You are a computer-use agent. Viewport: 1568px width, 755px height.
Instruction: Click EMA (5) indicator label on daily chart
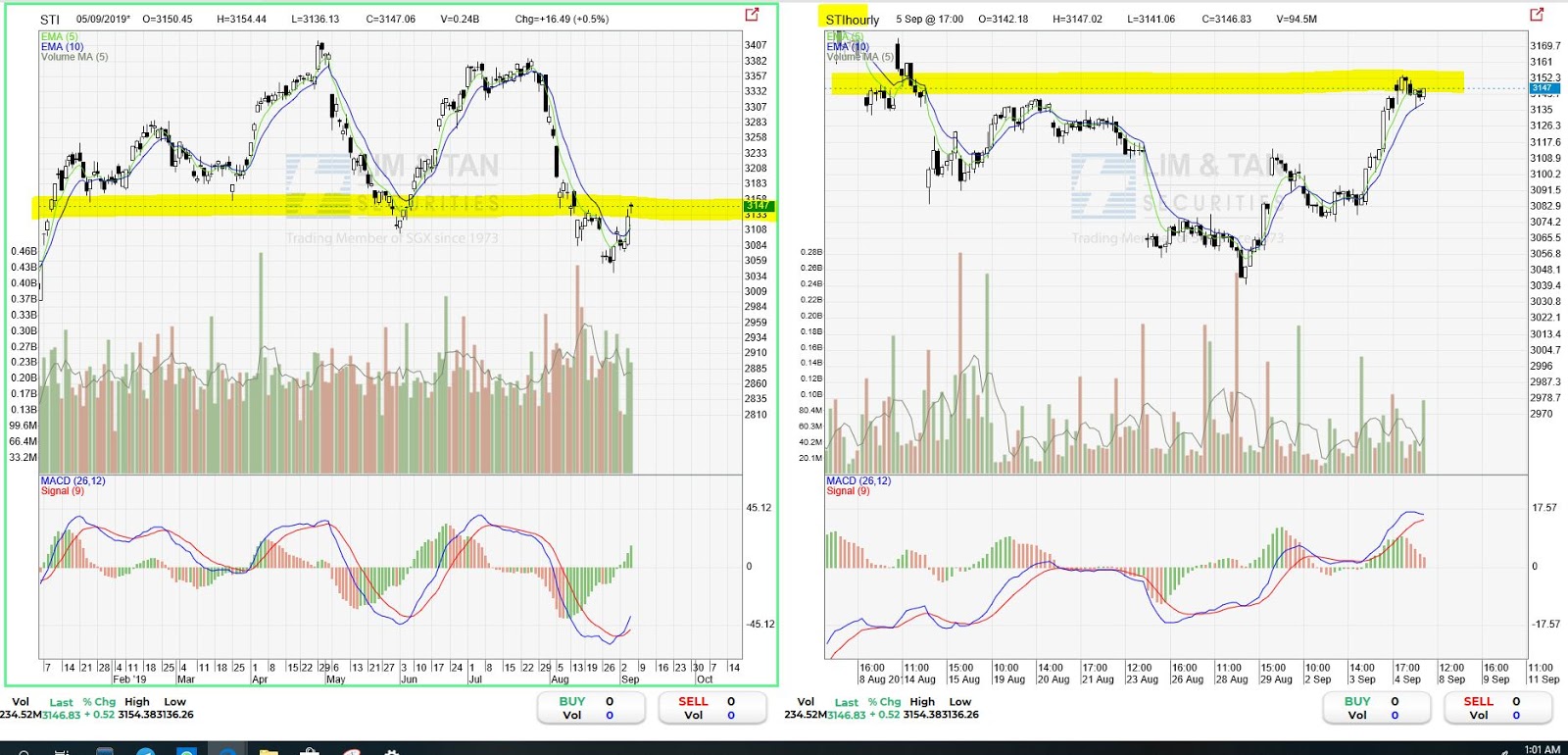tap(60, 37)
